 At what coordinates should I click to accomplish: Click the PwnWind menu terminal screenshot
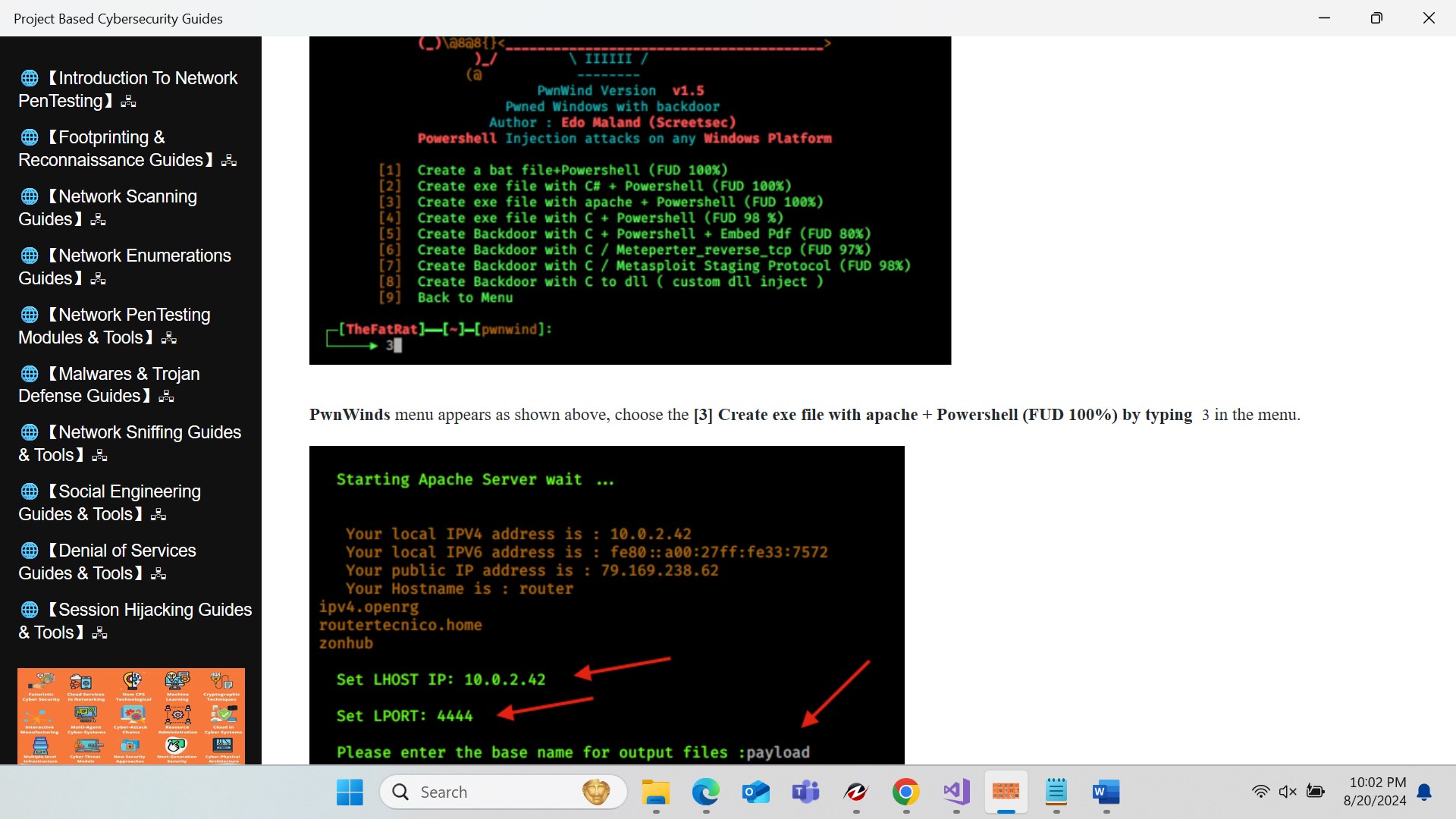click(x=629, y=201)
